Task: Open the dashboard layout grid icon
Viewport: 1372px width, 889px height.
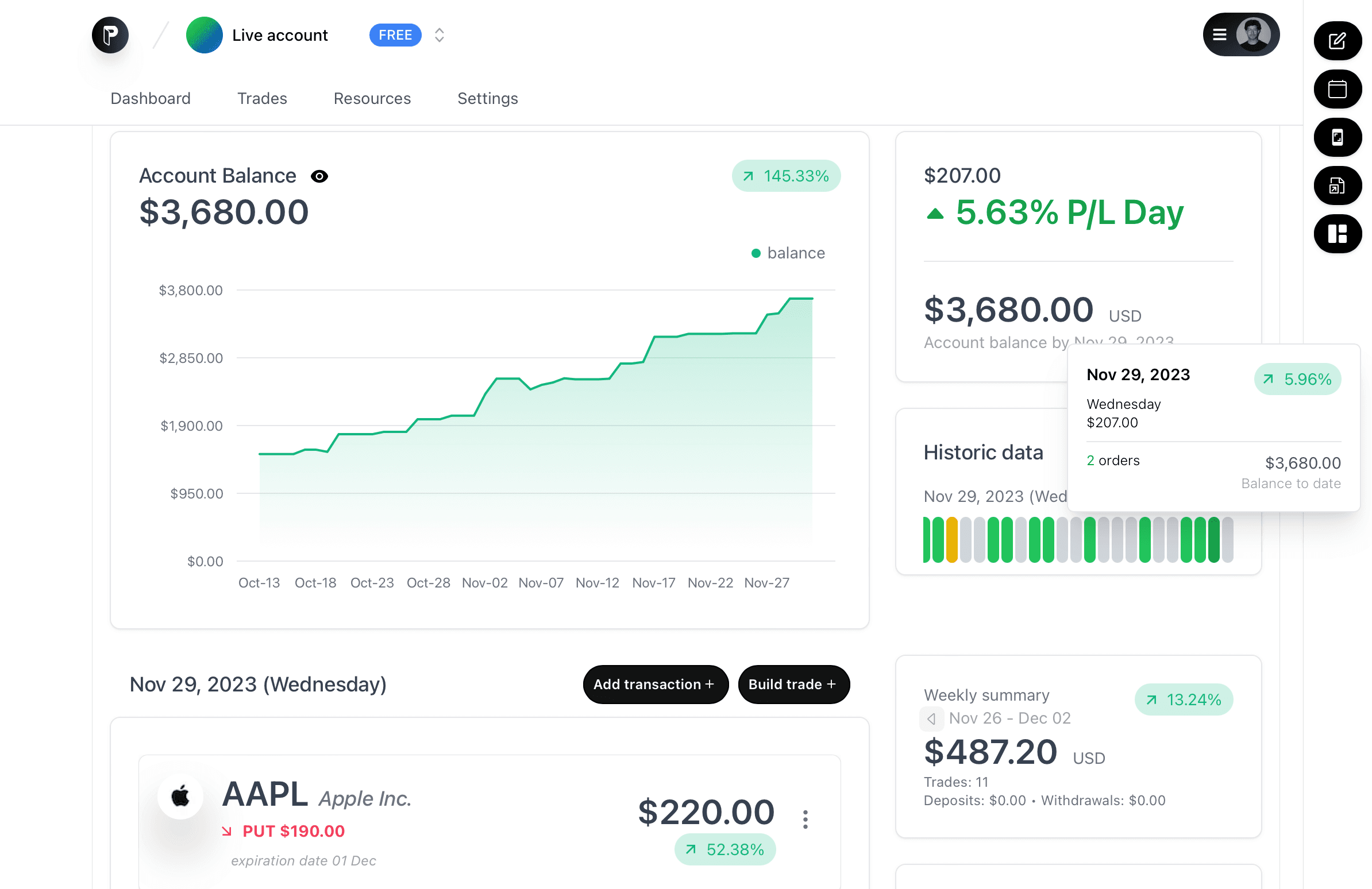Action: tap(1338, 234)
